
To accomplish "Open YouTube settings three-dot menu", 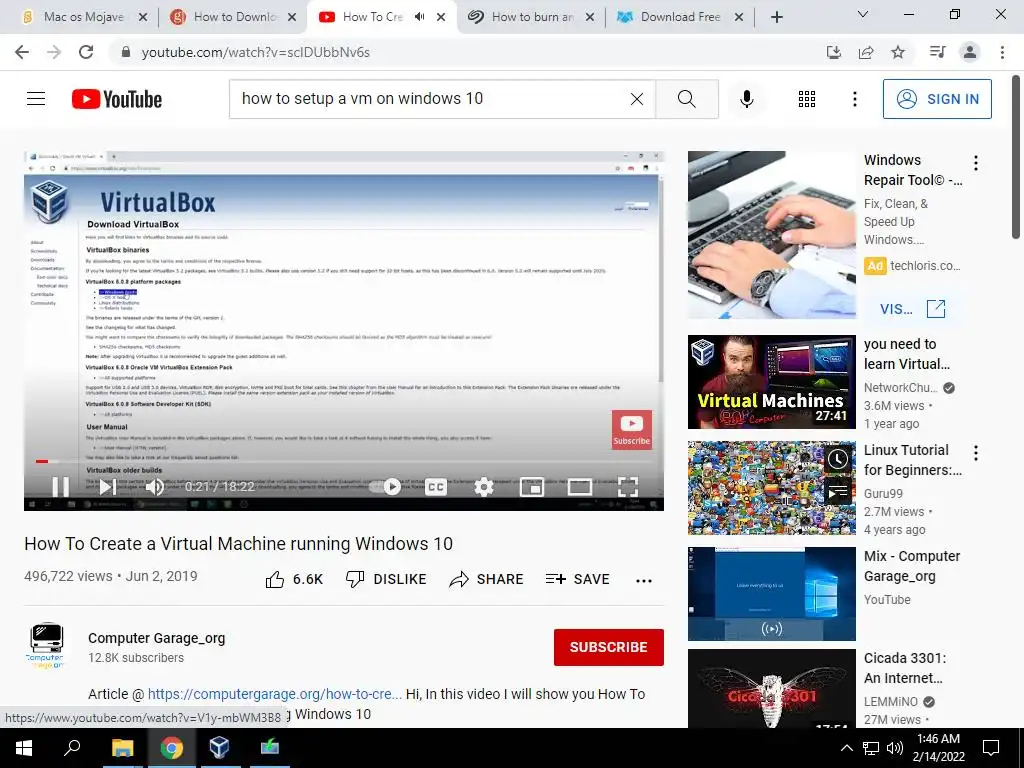I will click(x=855, y=99).
